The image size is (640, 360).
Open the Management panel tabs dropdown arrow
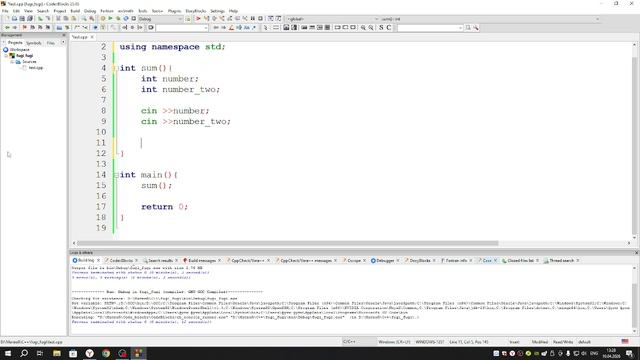(x=63, y=42)
